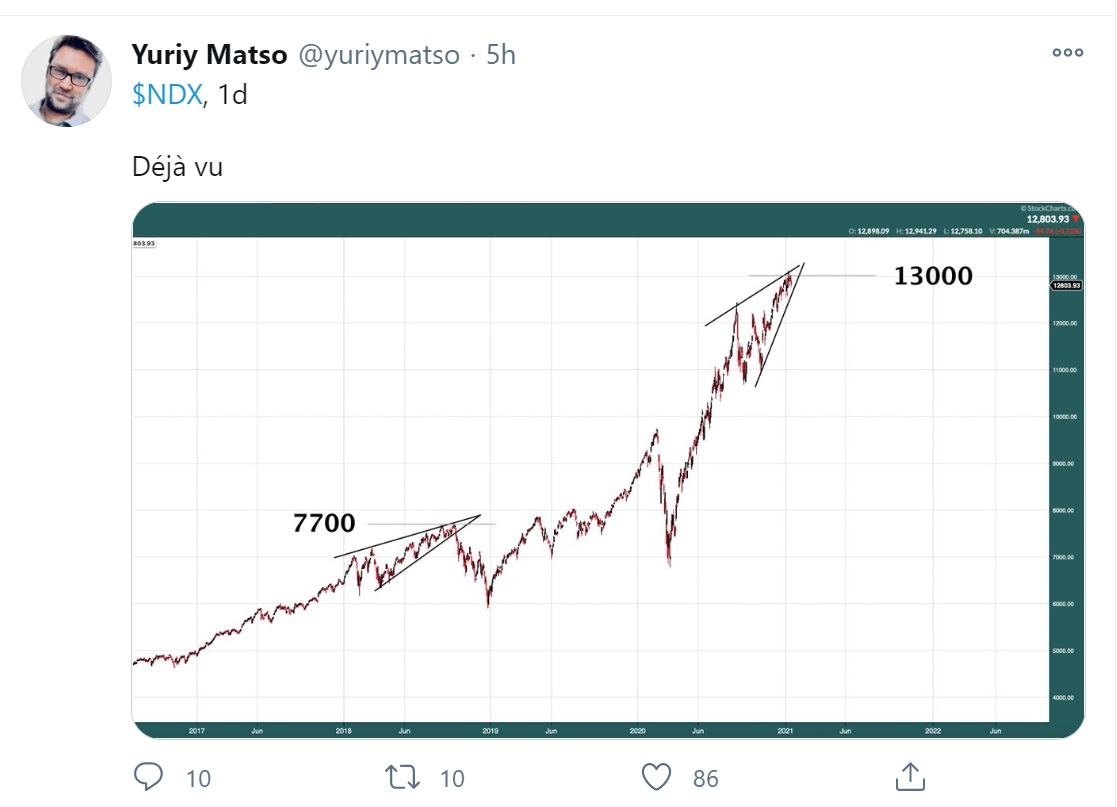Click the like count of 86
Viewport: 1117px width, 807px height.
click(705, 777)
